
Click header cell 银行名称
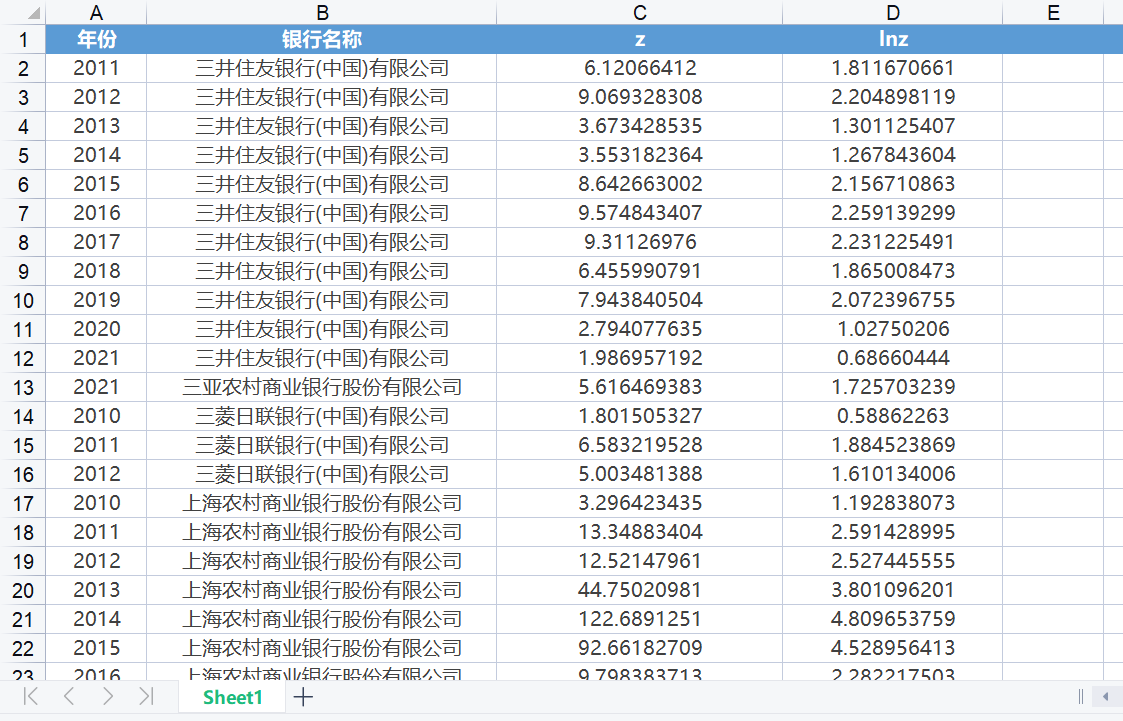click(322, 39)
